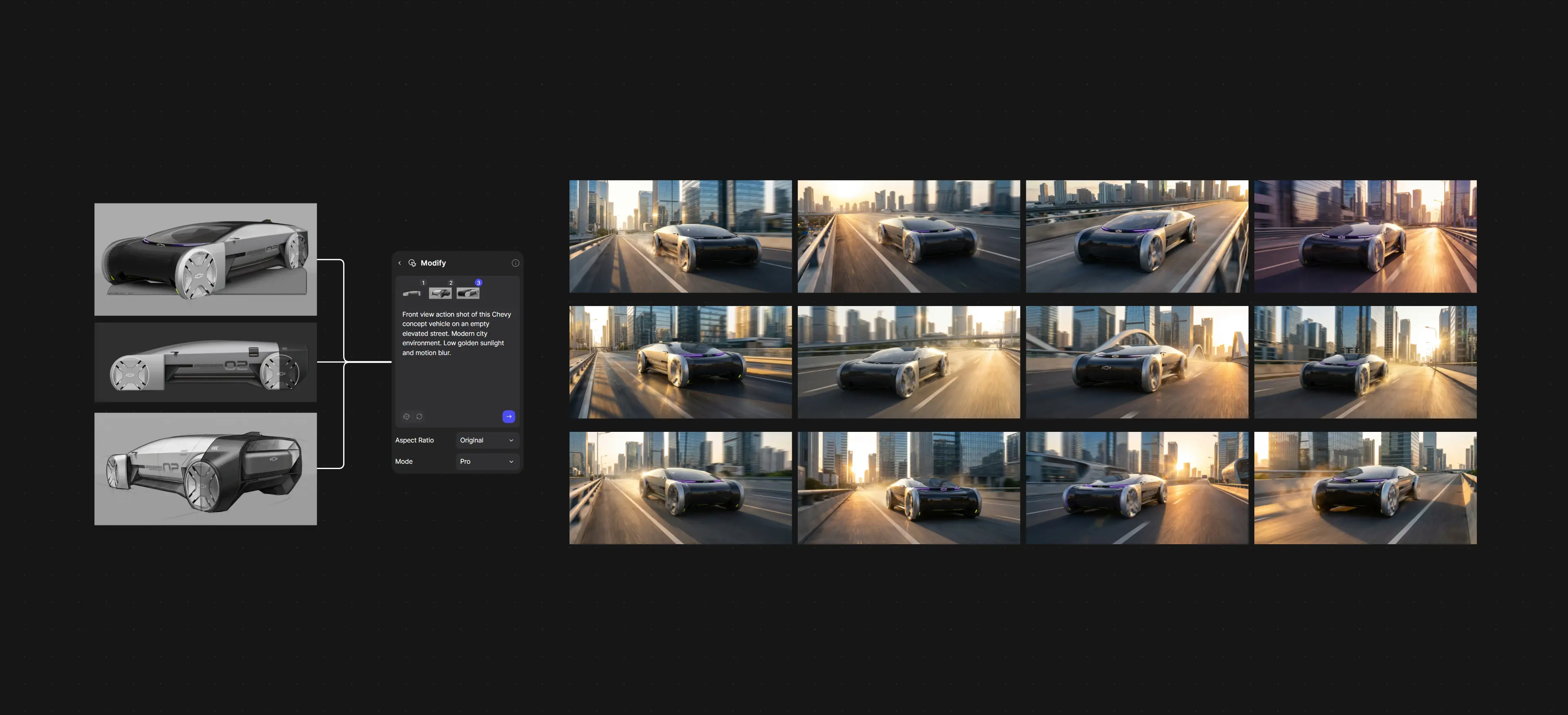Click the prompt refresh icon beside the dice
1568x715 pixels.
click(x=420, y=416)
